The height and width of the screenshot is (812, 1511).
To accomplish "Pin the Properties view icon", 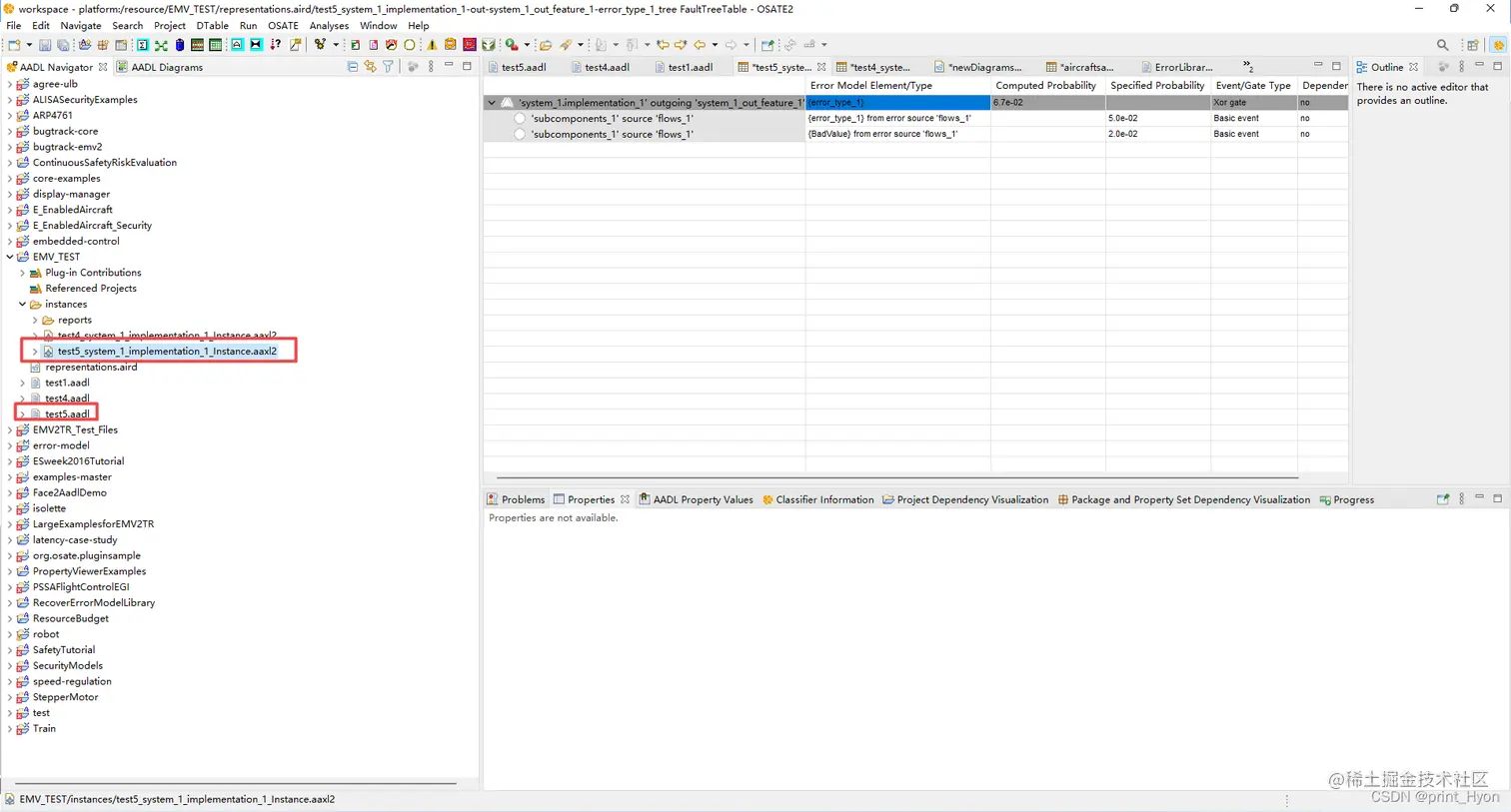I will (1442, 499).
